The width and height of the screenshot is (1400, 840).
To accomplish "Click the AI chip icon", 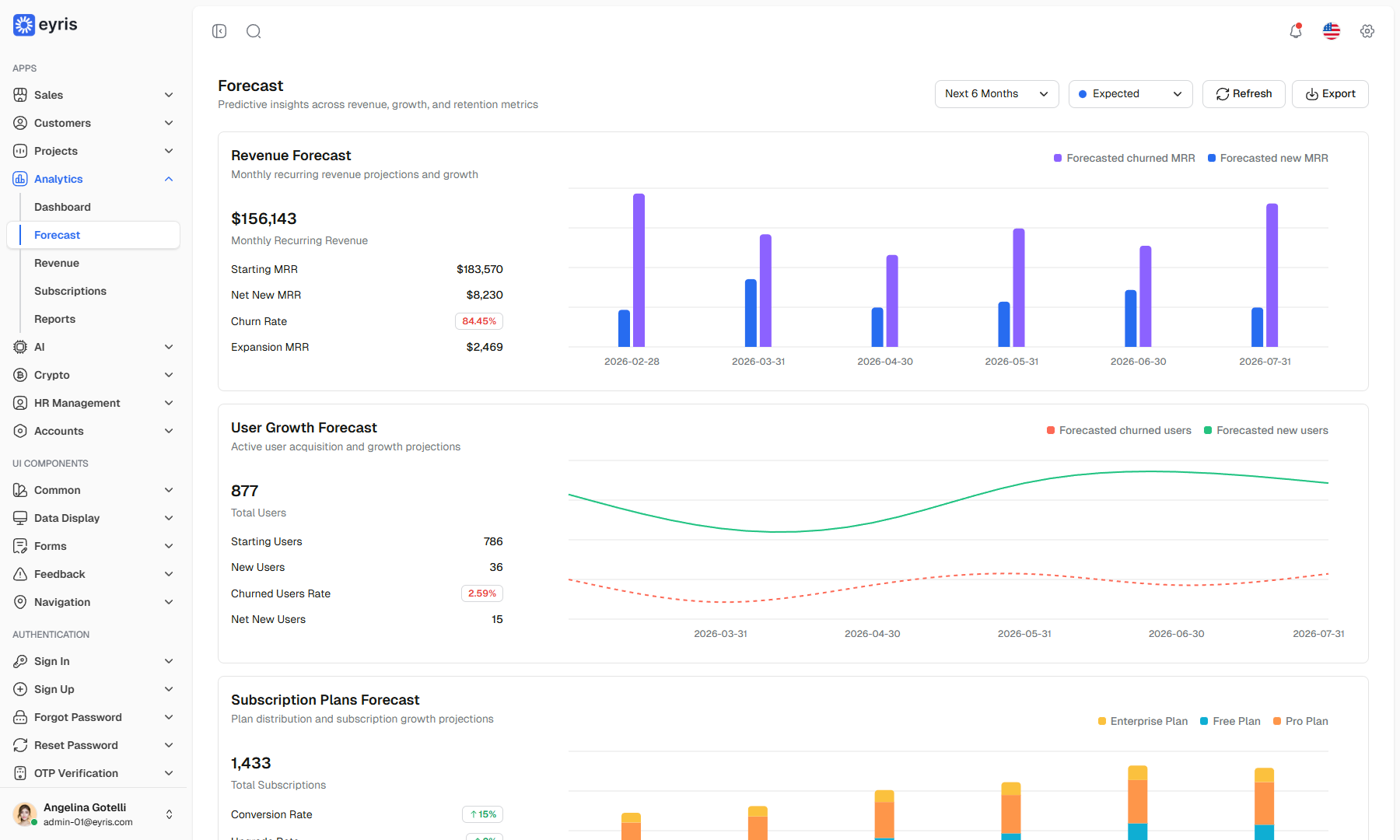I will (x=20, y=347).
